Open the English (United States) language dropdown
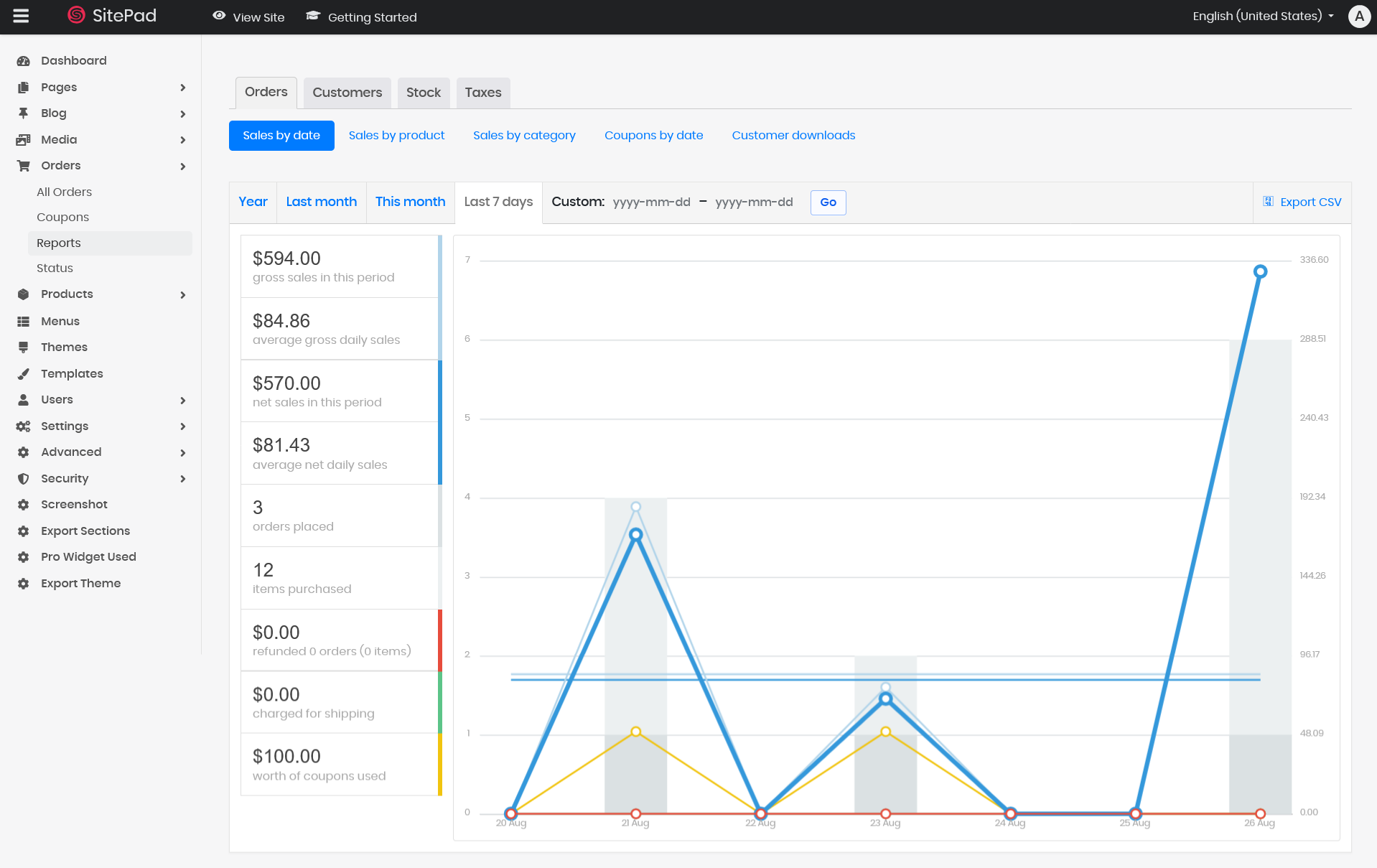This screenshot has width=1377, height=868. click(x=1263, y=16)
